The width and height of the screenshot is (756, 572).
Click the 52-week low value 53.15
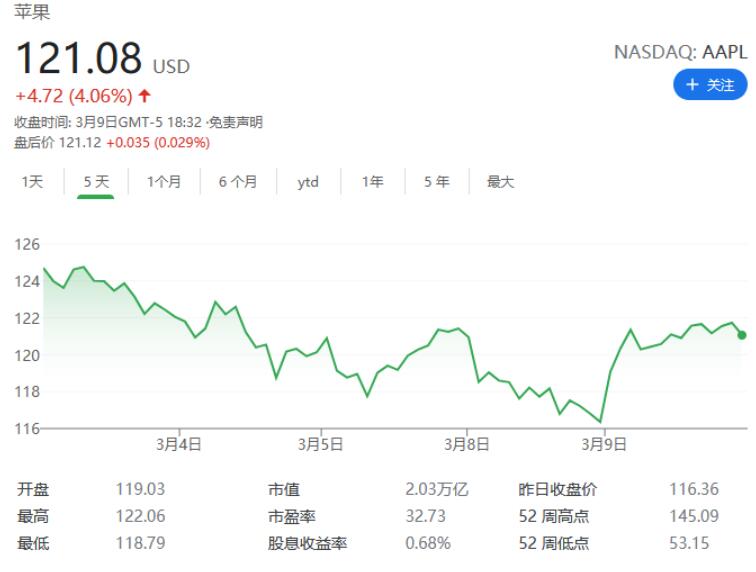click(x=689, y=544)
